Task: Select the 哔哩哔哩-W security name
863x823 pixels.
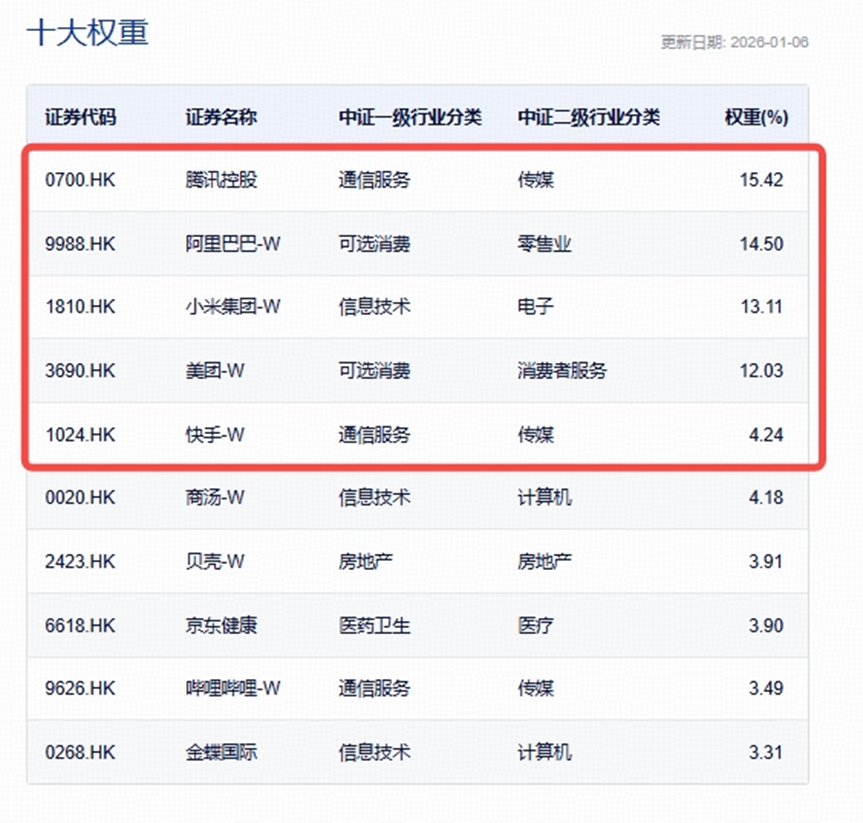Action: pos(234,689)
